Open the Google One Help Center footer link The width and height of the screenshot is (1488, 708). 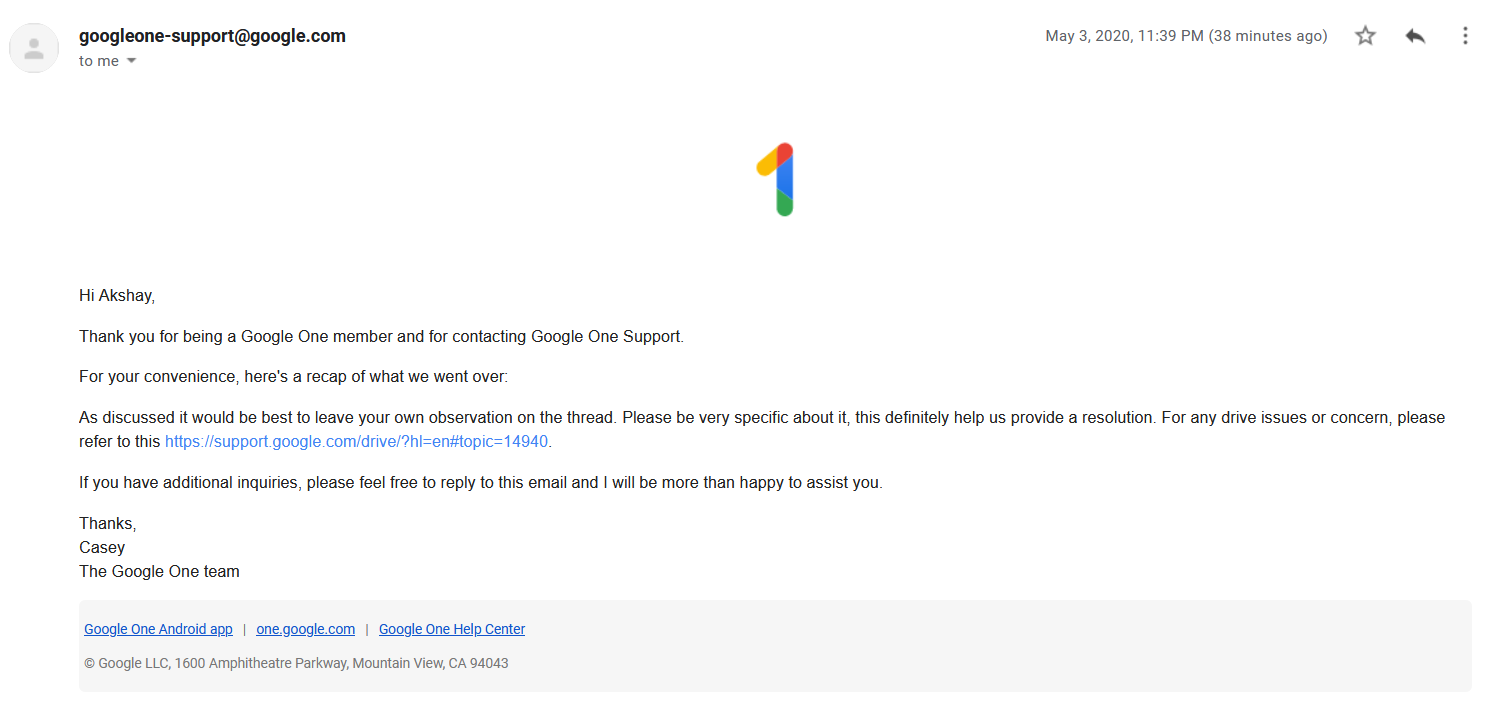(451, 629)
